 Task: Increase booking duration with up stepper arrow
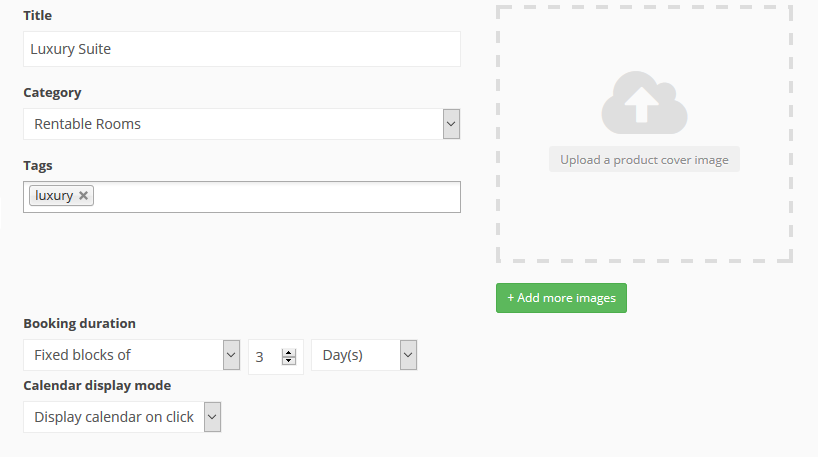288,353
